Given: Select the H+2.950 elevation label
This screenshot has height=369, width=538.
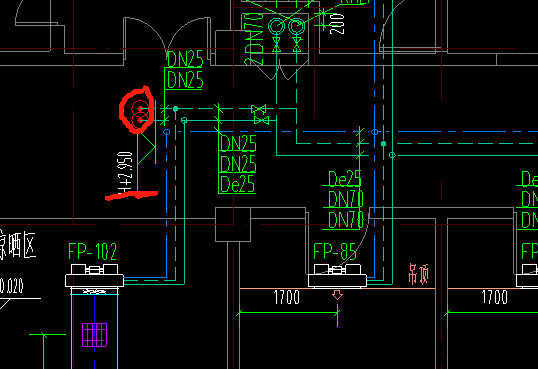Looking at the screenshot, I should point(125,172).
